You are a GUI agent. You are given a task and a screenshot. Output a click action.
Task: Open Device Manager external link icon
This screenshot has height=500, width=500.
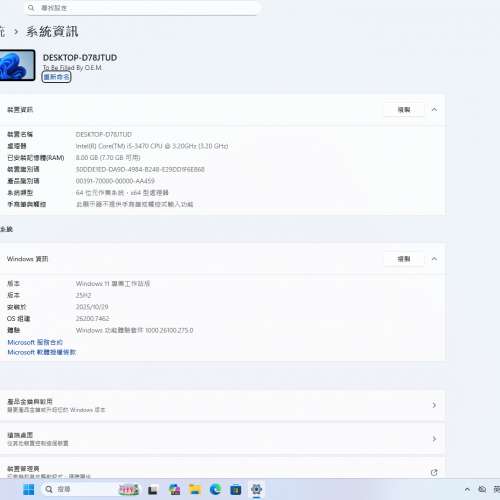[434, 472]
